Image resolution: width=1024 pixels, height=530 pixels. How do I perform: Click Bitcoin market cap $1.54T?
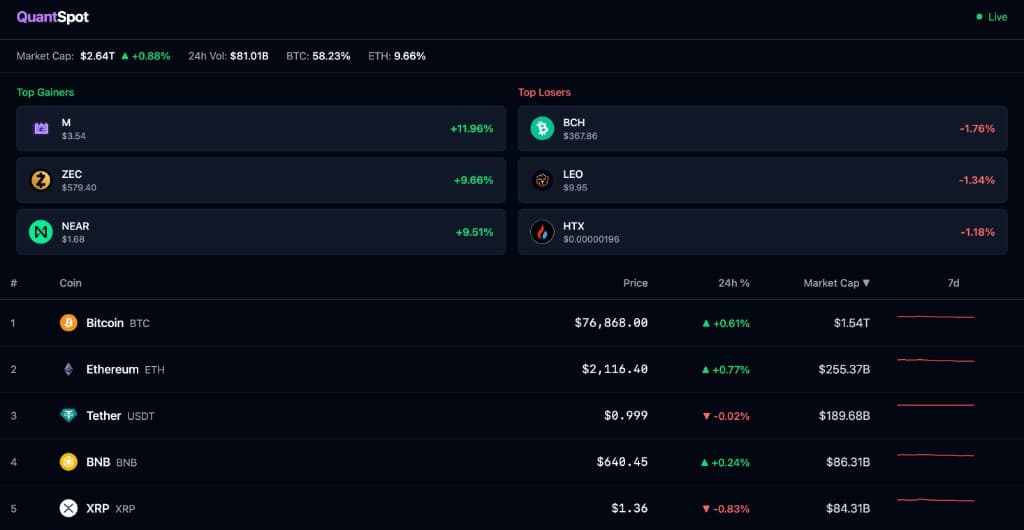[852, 323]
